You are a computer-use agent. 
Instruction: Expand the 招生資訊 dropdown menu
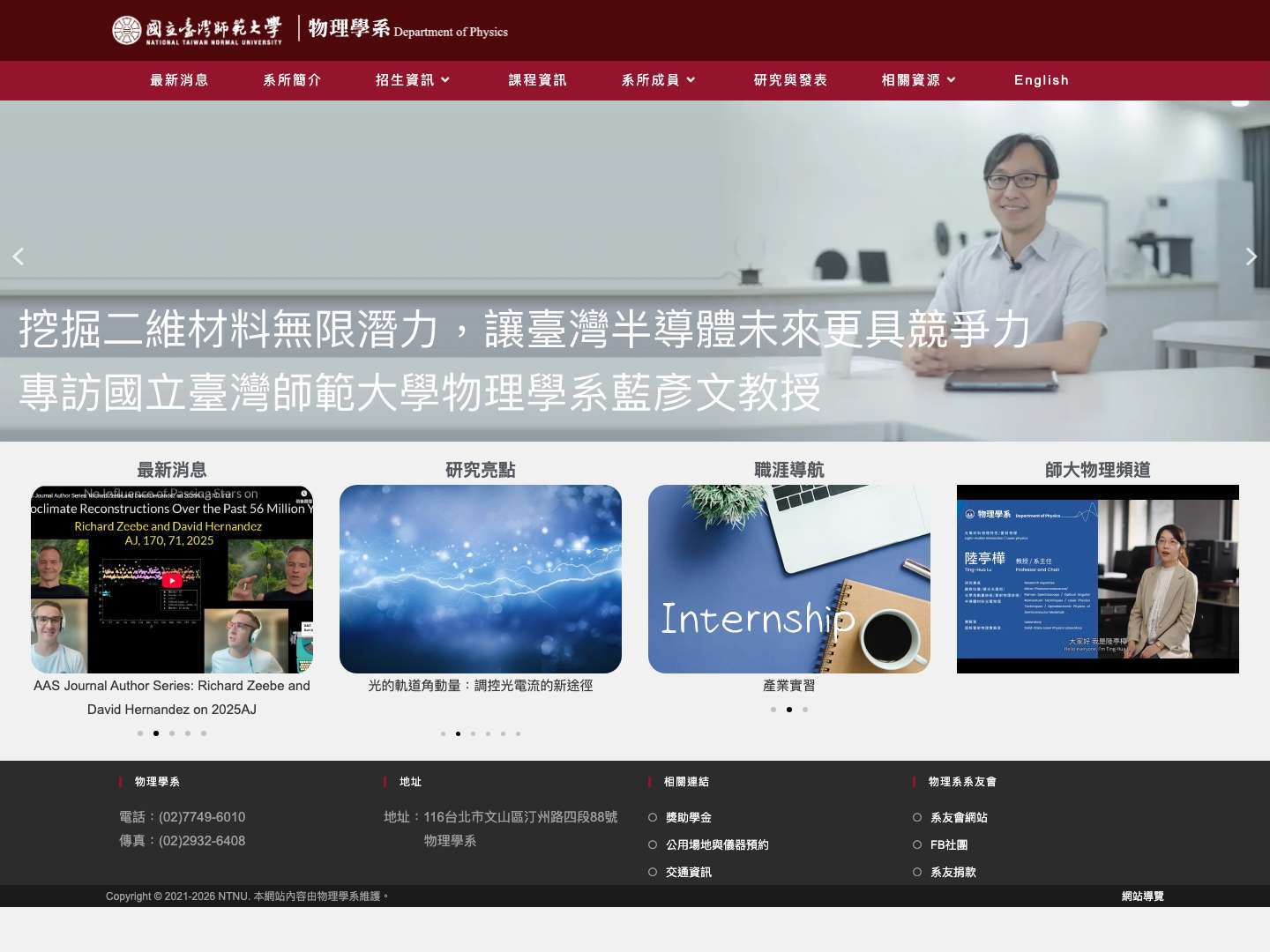pyautogui.click(x=412, y=80)
